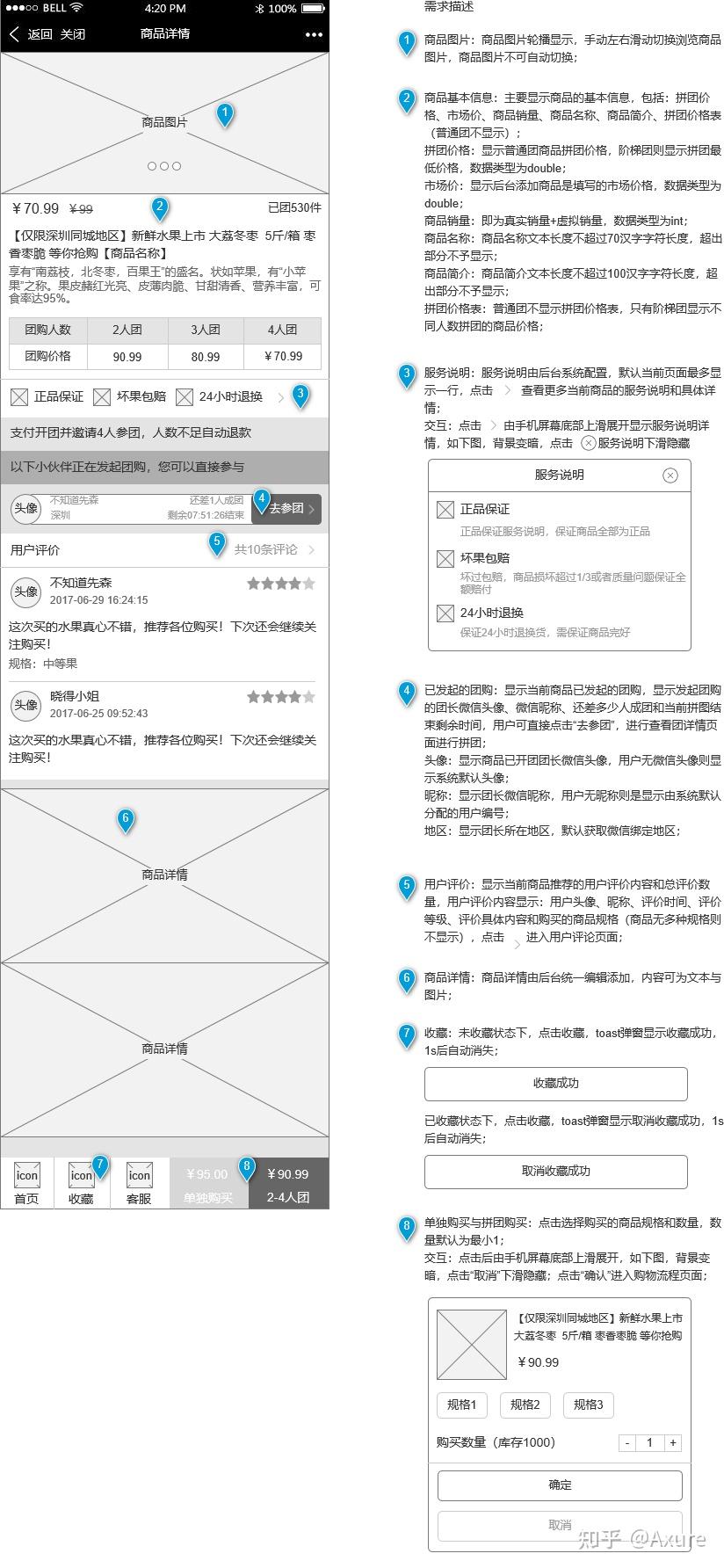724x1568 pixels.
Task: Open the three-dot more menu
Action: click(314, 35)
